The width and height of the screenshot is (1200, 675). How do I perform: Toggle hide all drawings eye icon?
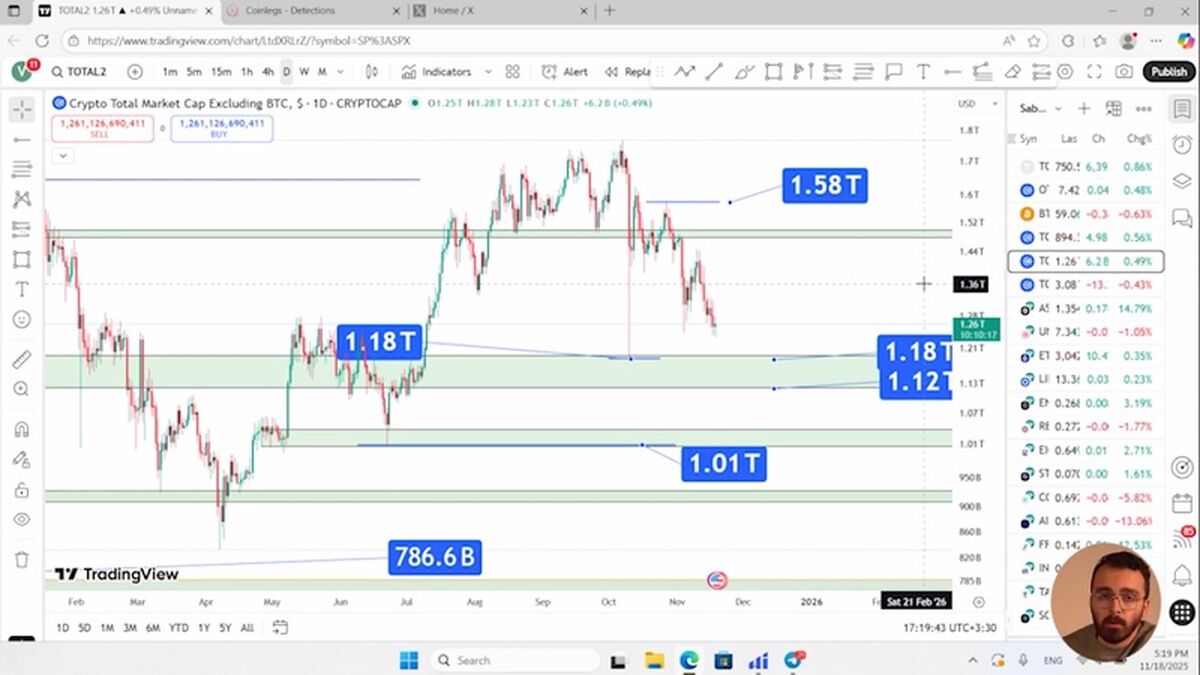click(21, 519)
